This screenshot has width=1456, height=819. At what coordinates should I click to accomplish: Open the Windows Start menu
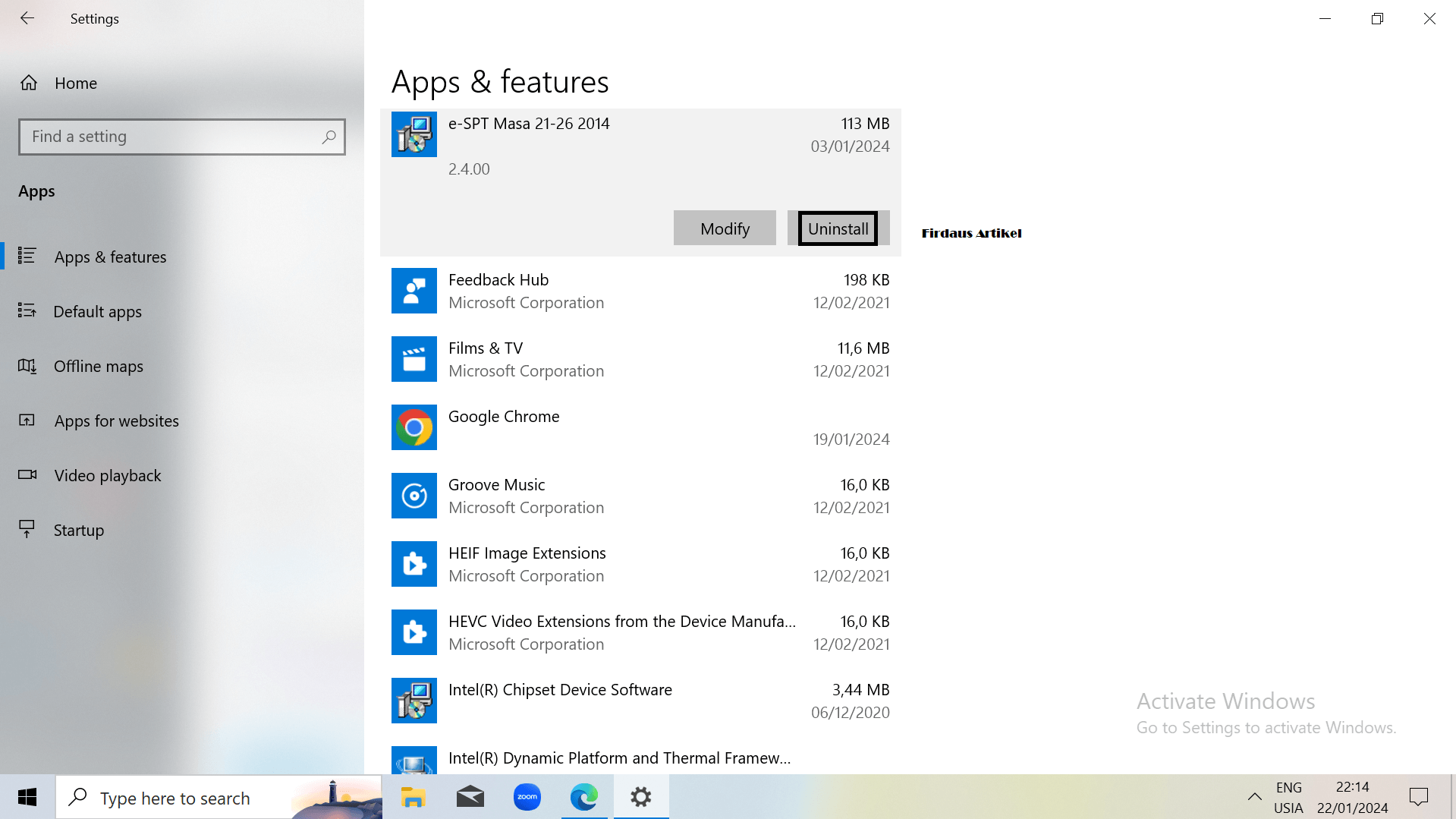click(27, 797)
